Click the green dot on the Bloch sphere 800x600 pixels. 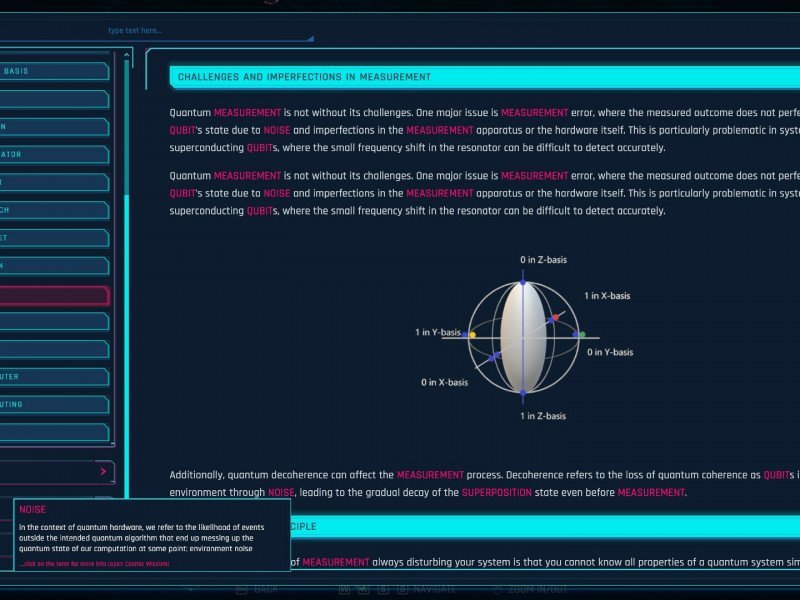pos(581,334)
